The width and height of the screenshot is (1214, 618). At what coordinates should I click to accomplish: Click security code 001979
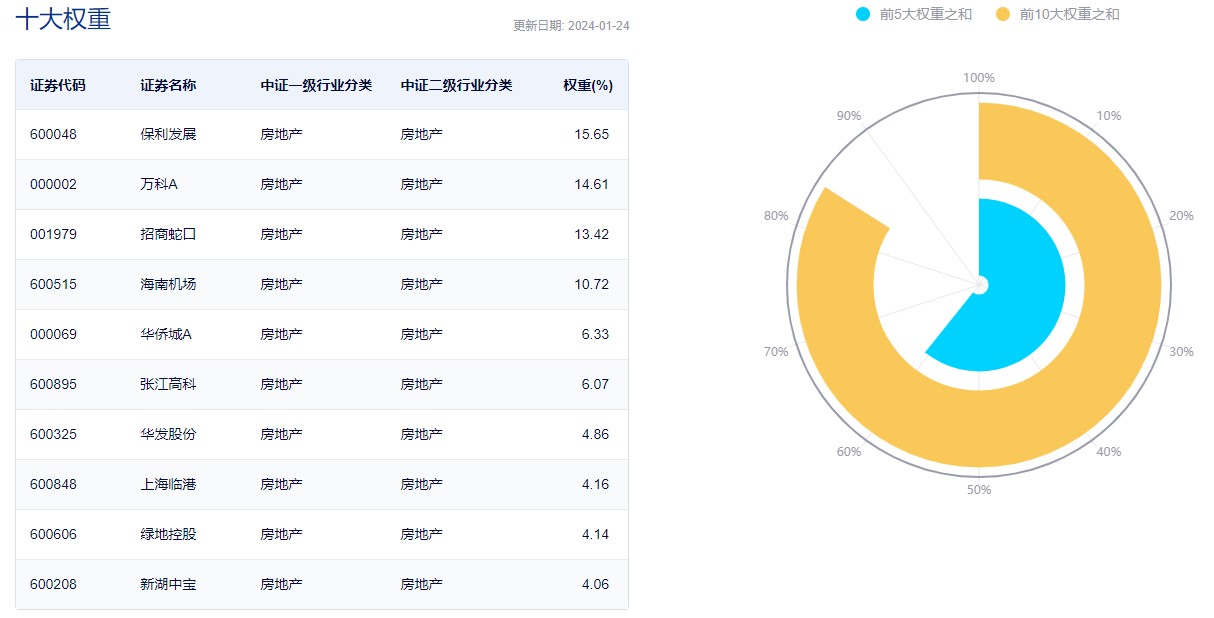point(53,234)
